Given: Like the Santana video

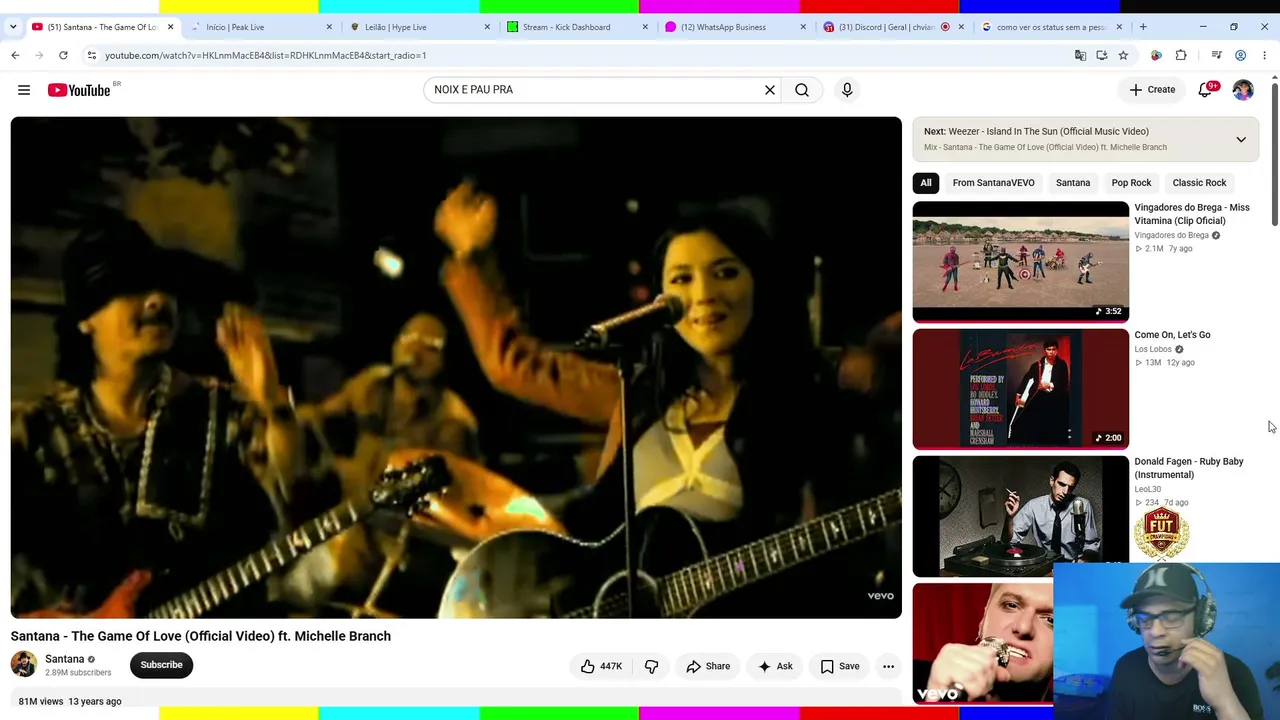Looking at the screenshot, I should [601, 666].
